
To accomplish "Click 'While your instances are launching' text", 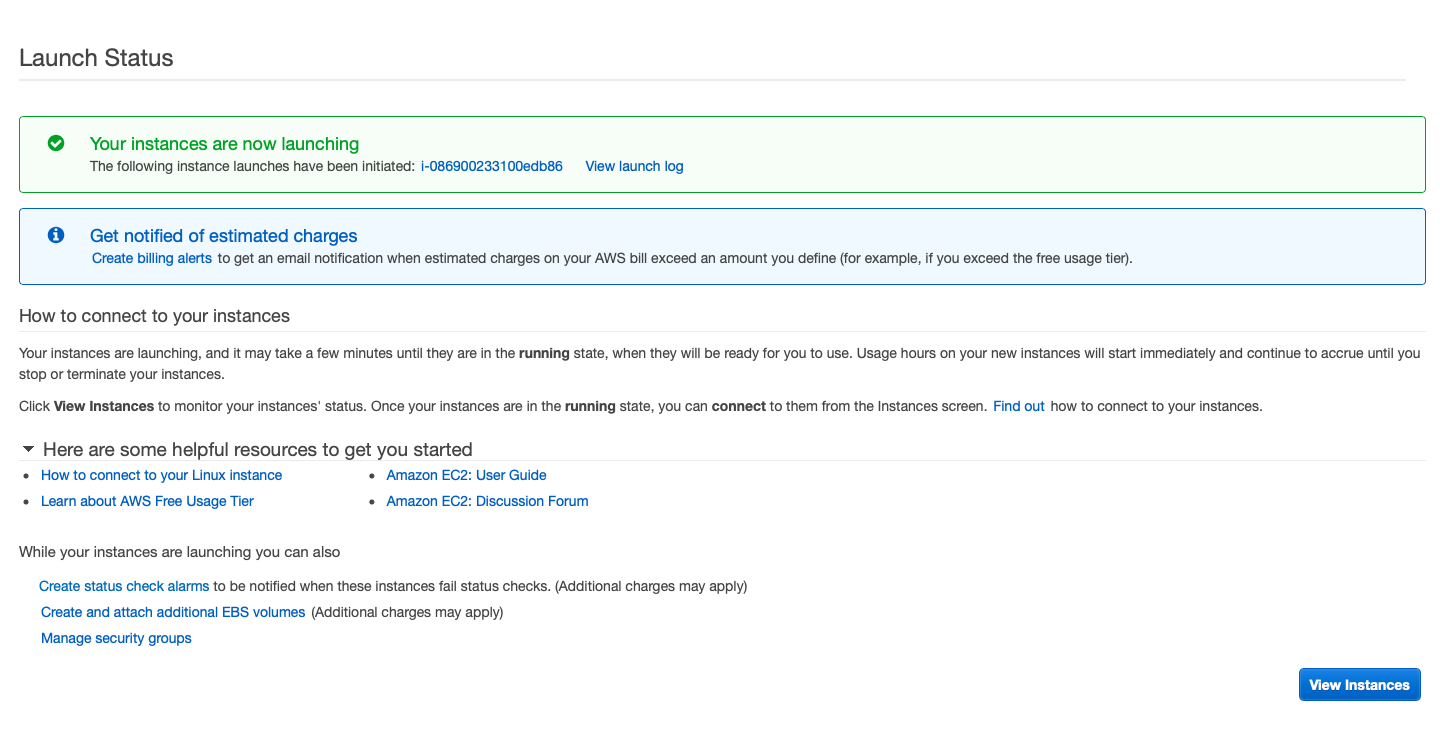I will [179, 552].
